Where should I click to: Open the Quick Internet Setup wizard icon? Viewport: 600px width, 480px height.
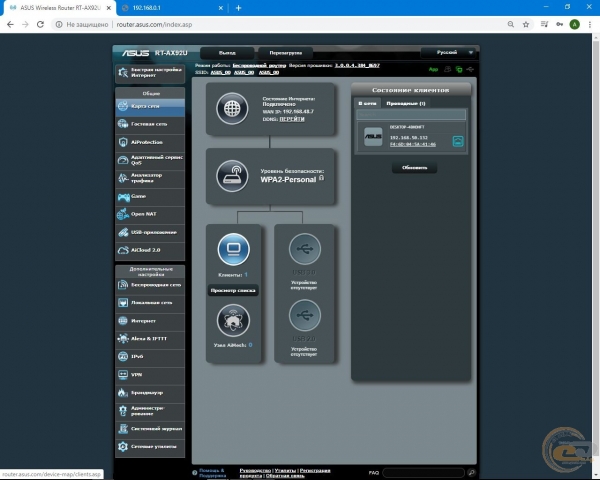coord(123,72)
